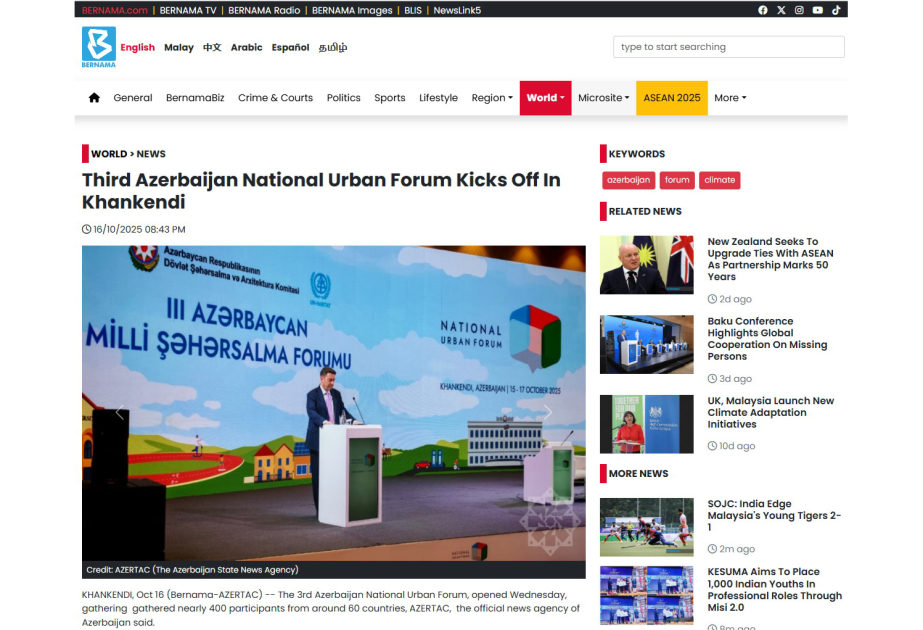Expand the Microsite dropdown menu

(x=603, y=98)
